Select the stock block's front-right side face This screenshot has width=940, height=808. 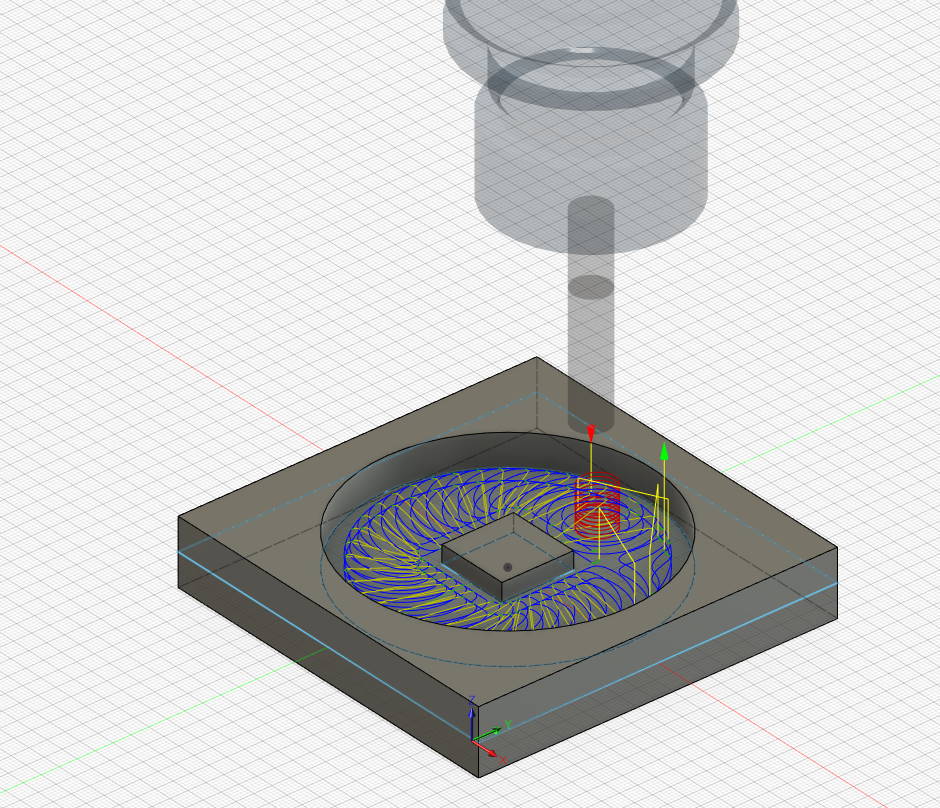click(x=658, y=662)
